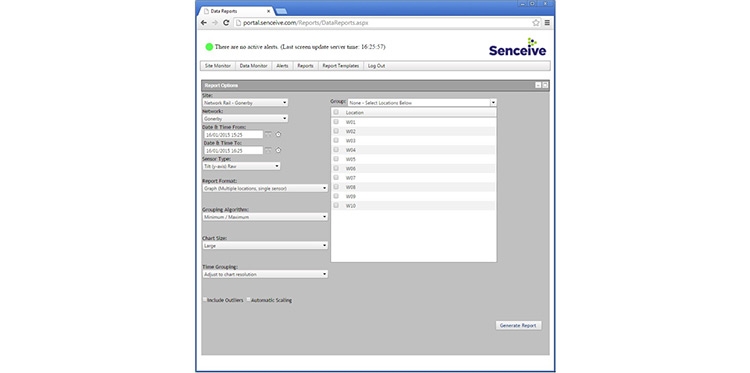Click Log Out in navigation bar
This screenshot has width=750, height=373.
tap(376, 66)
